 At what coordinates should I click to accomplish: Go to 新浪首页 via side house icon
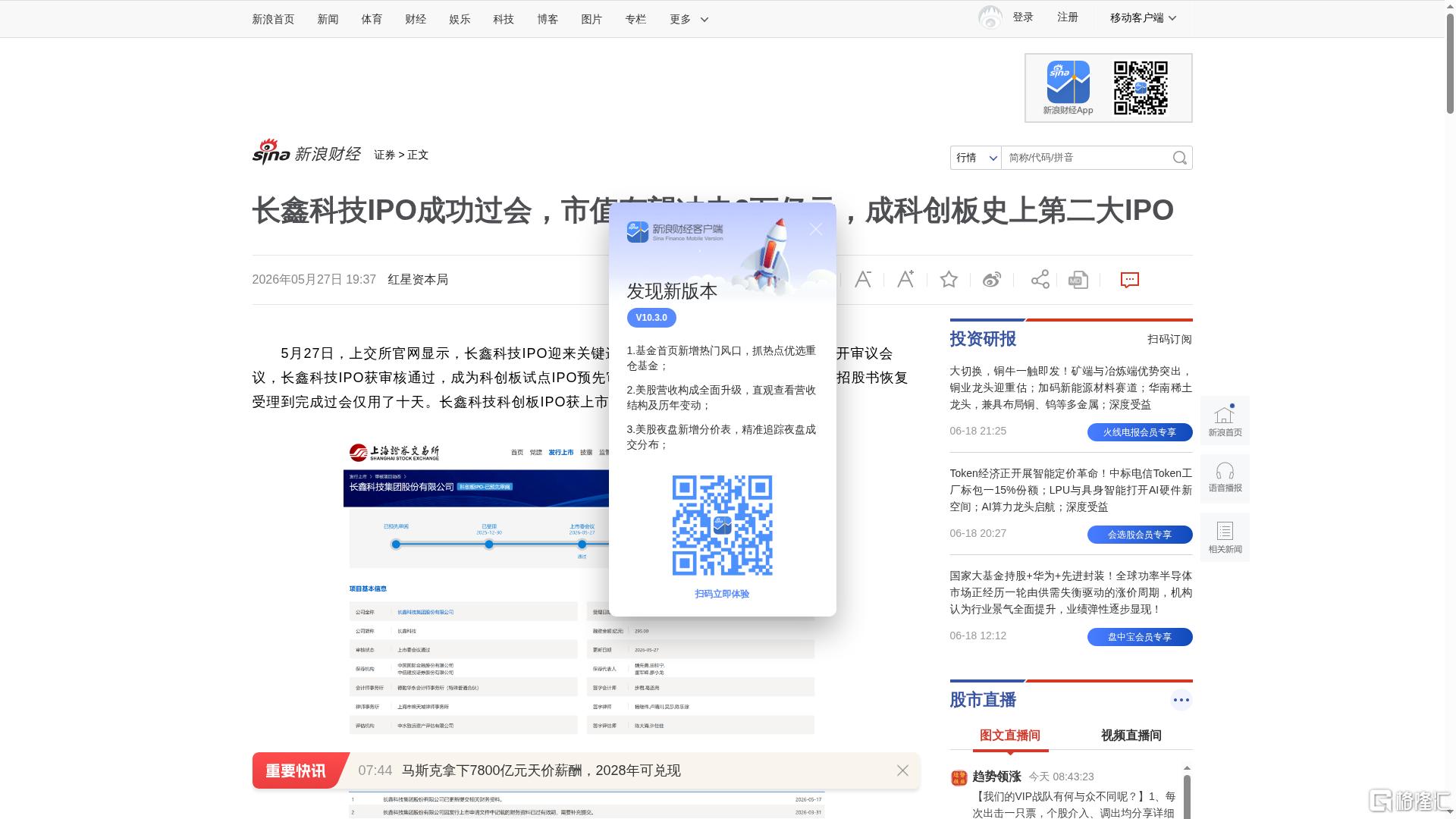[1225, 420]
